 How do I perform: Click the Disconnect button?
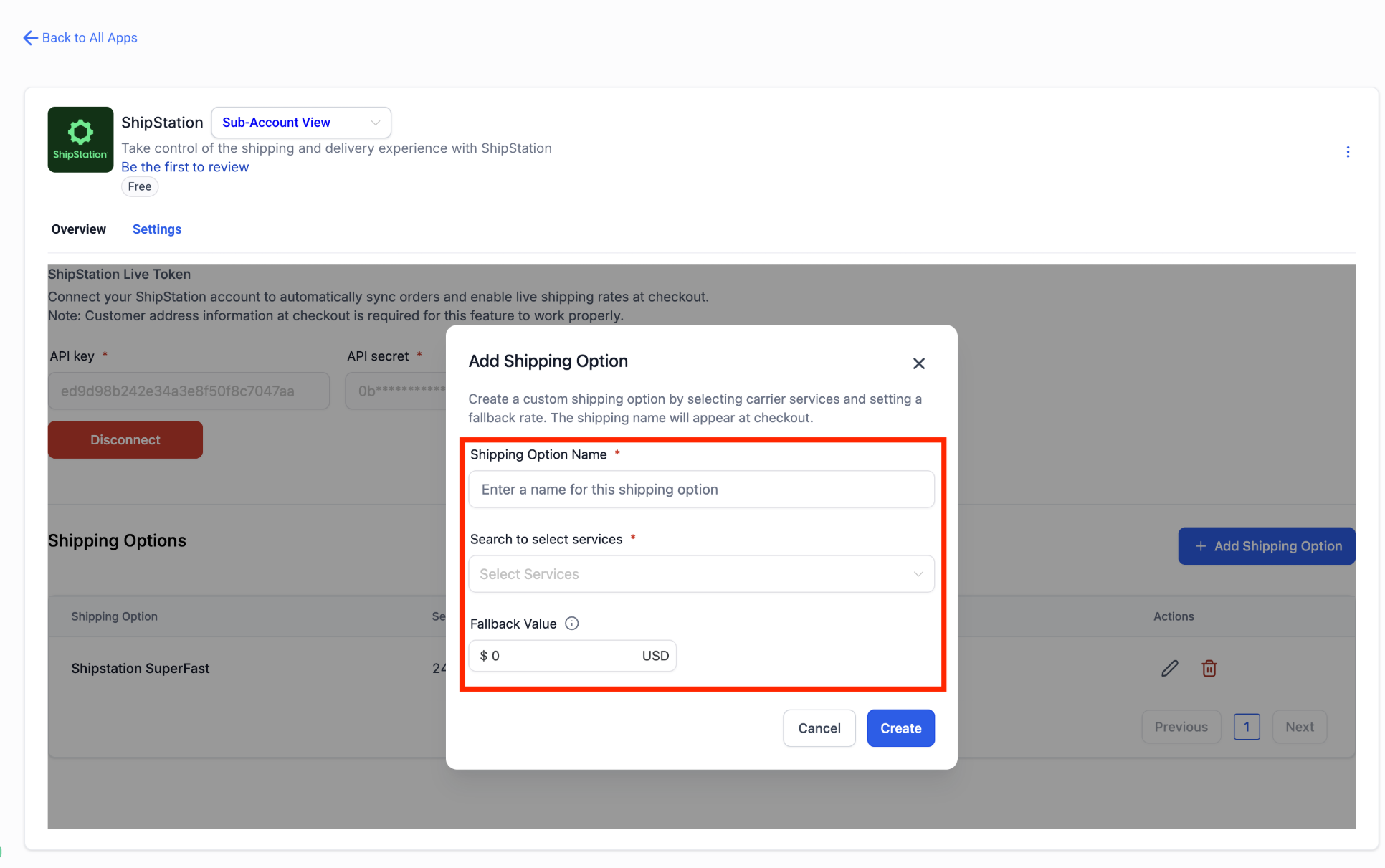125,440
